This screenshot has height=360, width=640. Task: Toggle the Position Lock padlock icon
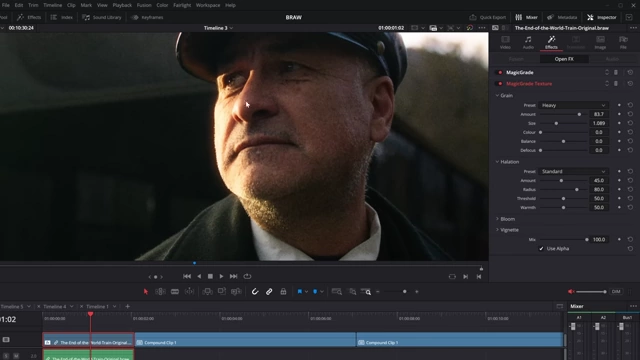tap(283, 292)
